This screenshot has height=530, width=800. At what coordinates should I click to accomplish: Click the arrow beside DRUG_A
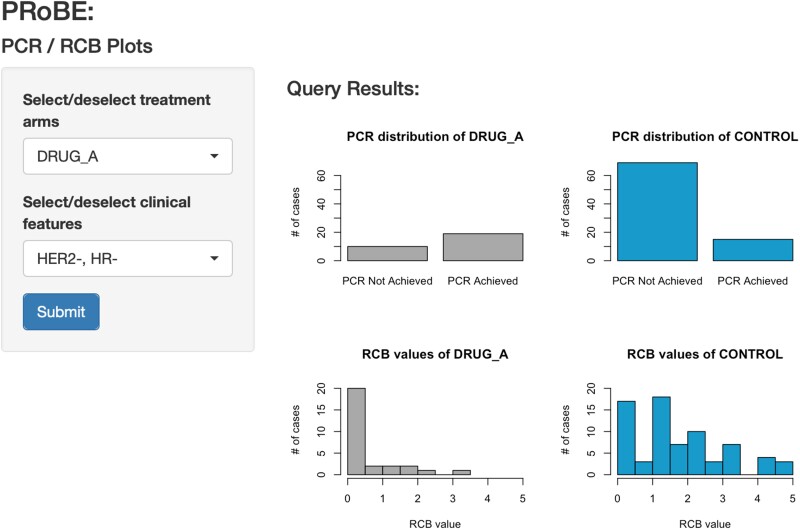[214, 157]
